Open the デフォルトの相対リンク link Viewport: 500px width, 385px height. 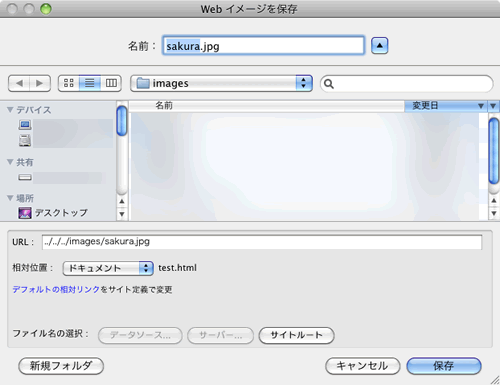point(56,289)
